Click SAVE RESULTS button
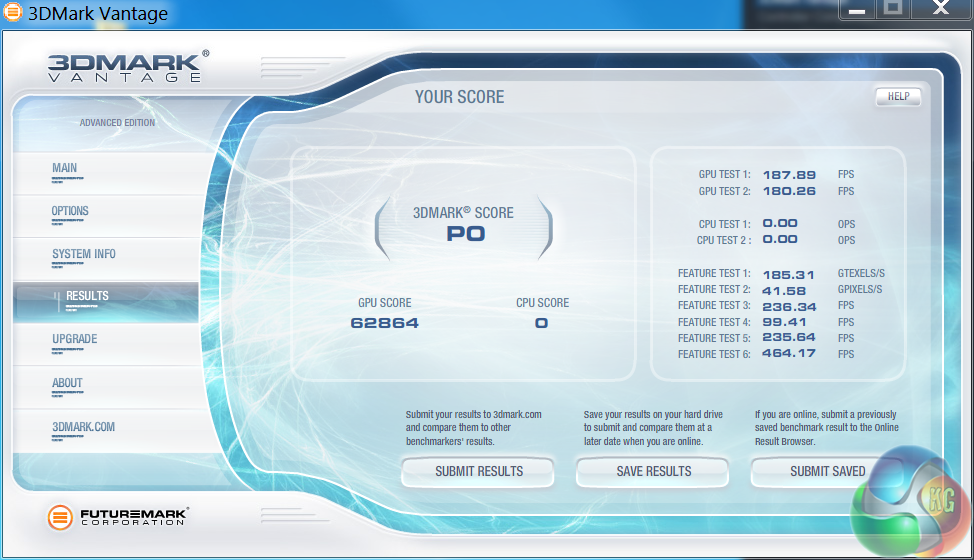974x560 pixels. (x=653, y=472)
